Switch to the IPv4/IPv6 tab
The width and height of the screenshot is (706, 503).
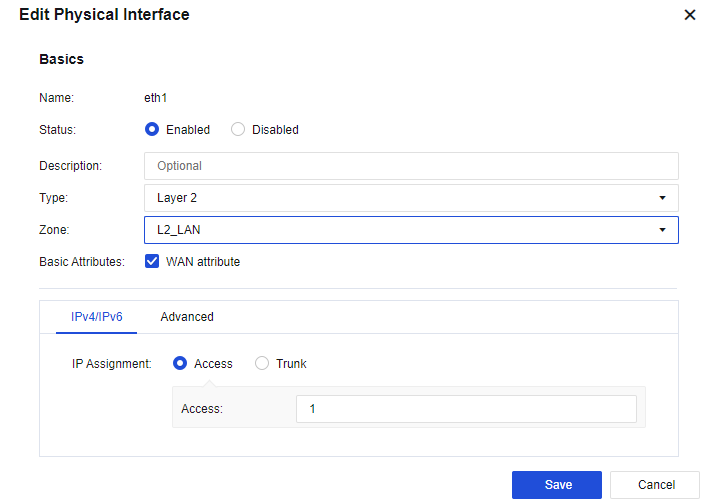point(96,317)
